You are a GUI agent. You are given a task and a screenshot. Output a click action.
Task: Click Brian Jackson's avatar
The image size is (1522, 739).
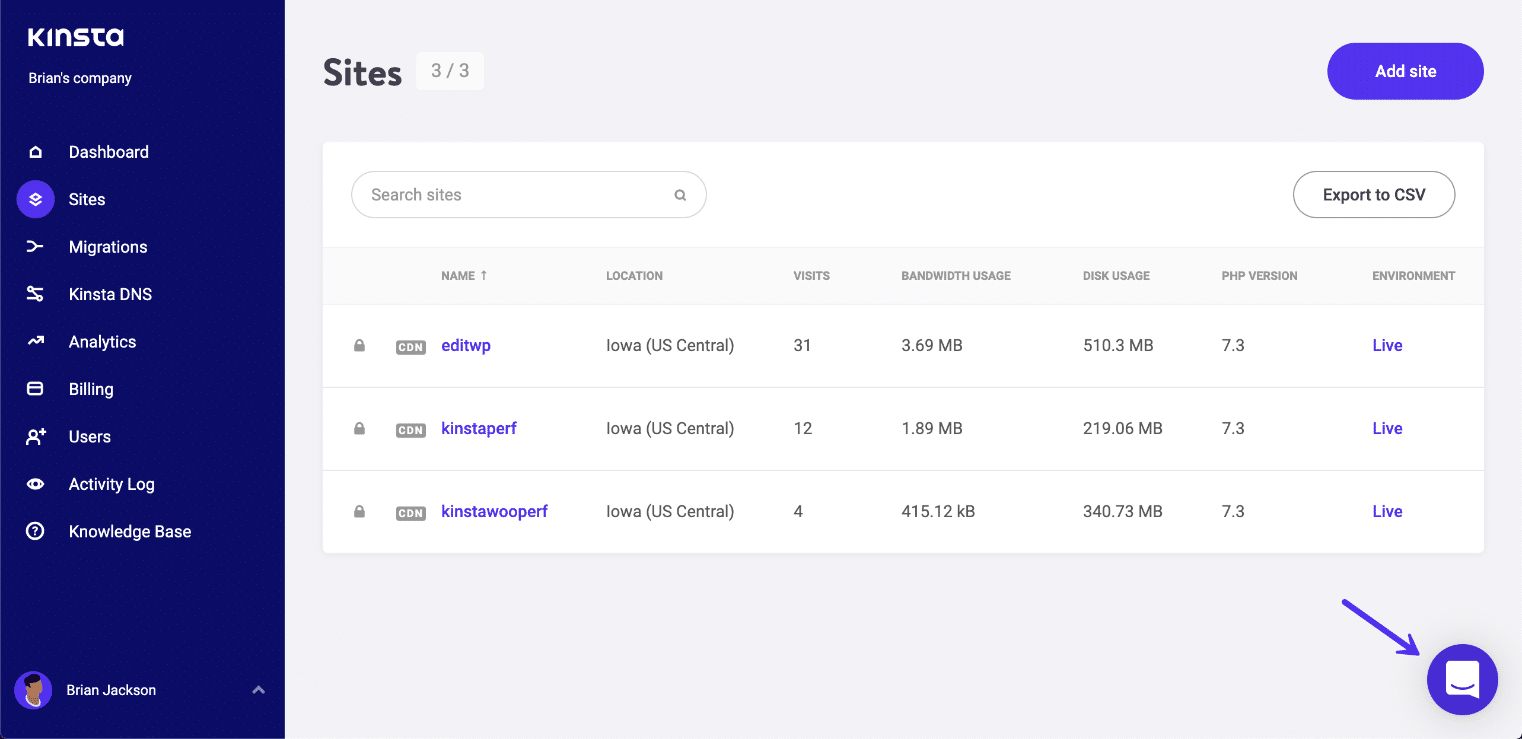[x=33, y=690]
